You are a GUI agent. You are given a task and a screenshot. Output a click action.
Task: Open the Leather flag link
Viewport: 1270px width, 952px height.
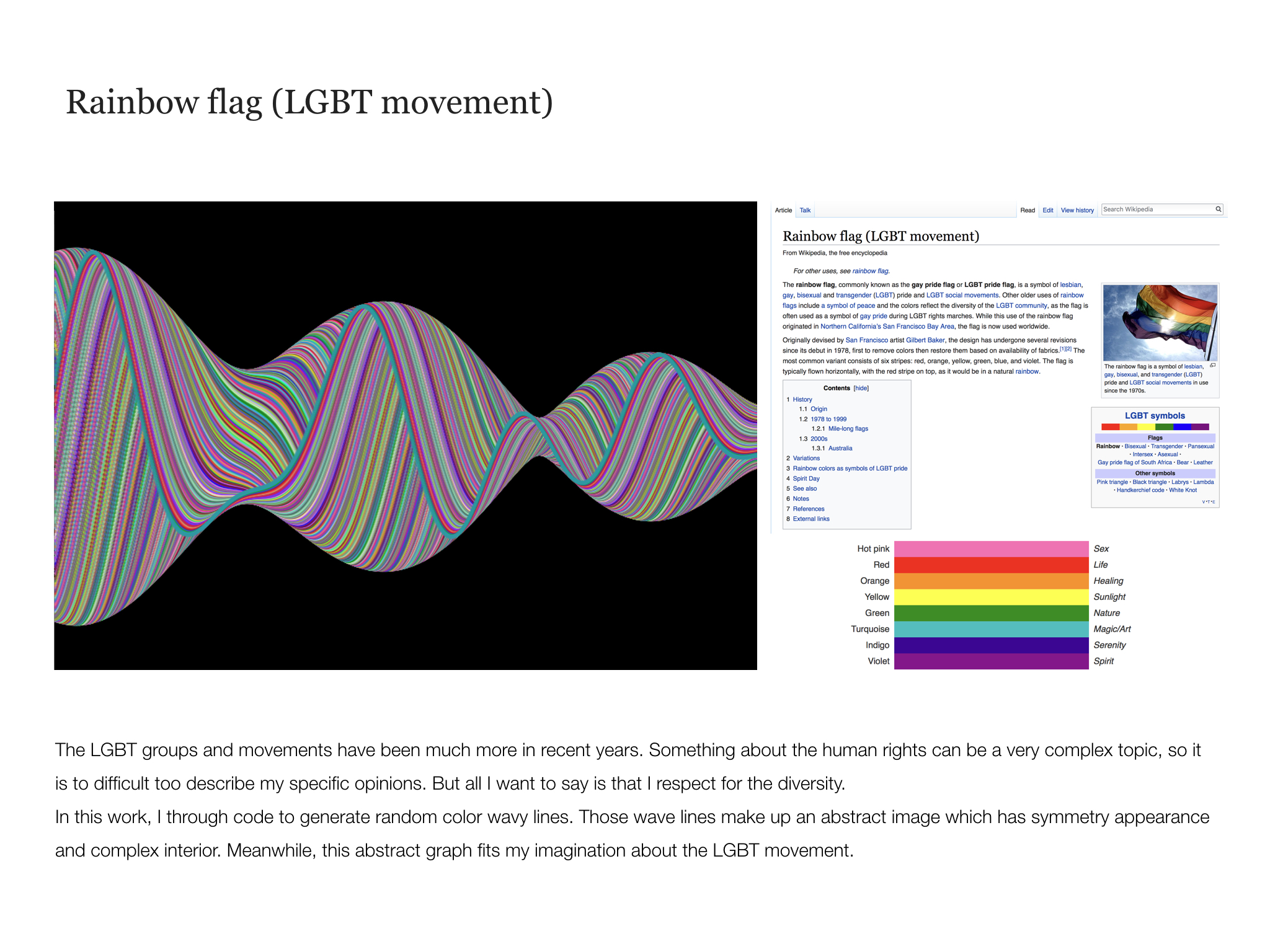click(1203, 462)
